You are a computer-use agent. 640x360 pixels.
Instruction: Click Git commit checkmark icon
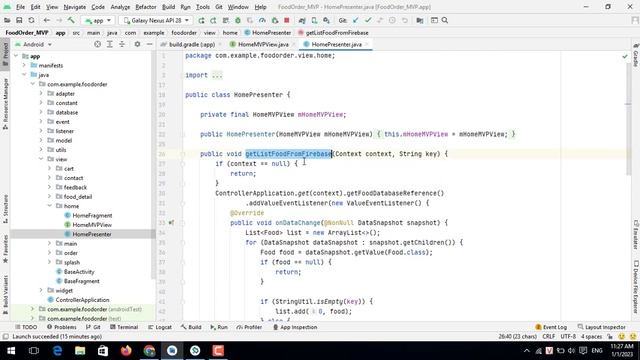tap(368, 20)
